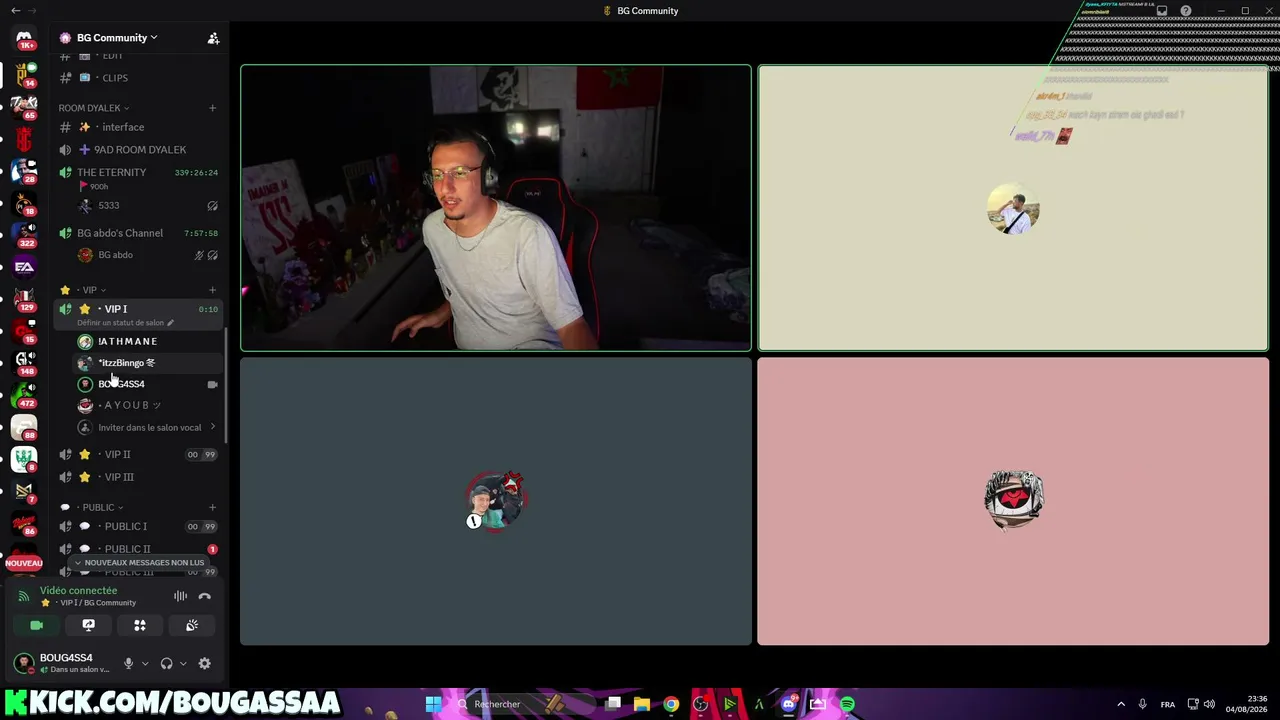Open taskbar volume control
The height and width of the screenshot is (720, 1280).
[1209, 704]
